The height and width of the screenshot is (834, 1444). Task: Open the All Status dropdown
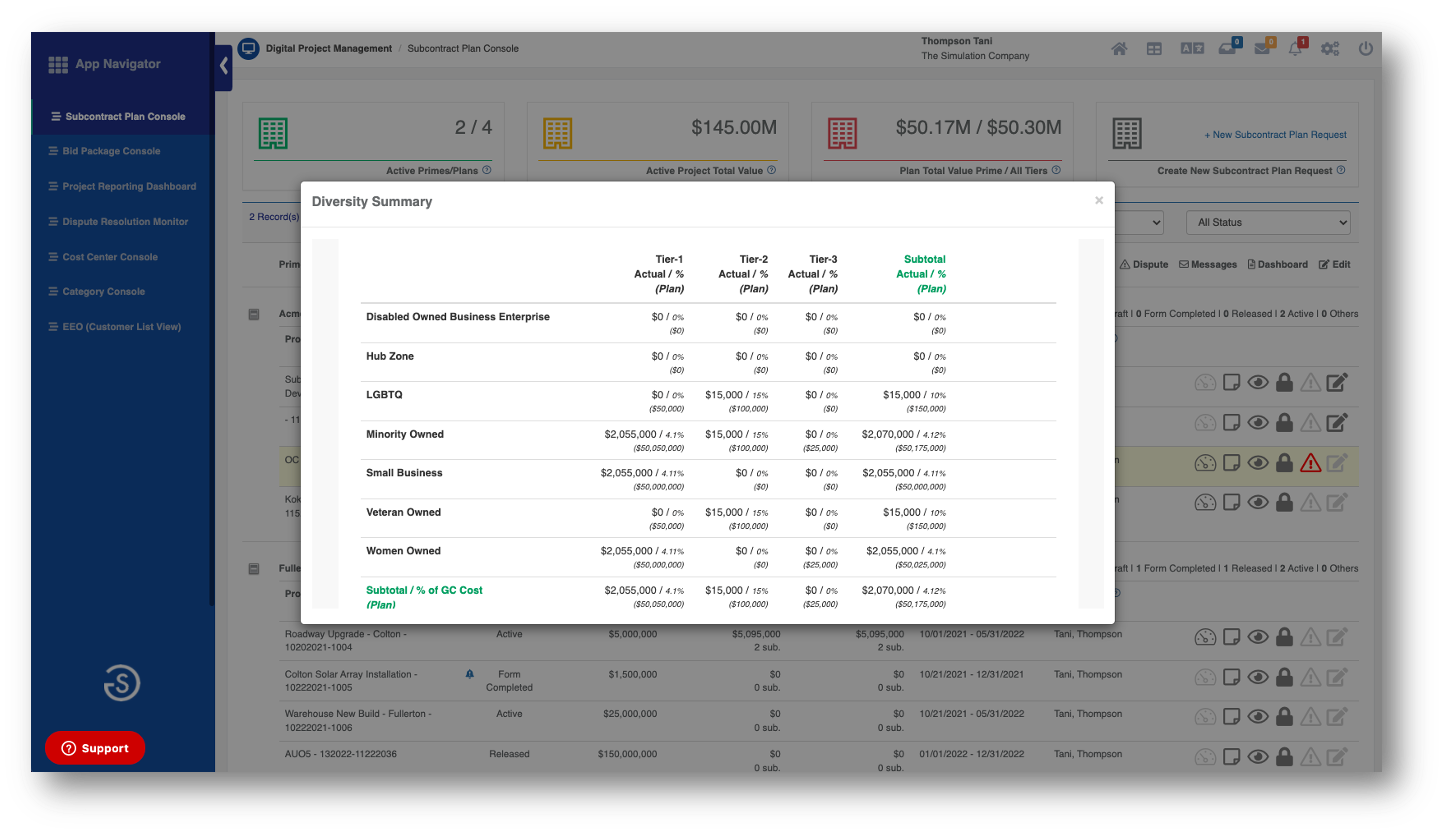coord(1267,222)
